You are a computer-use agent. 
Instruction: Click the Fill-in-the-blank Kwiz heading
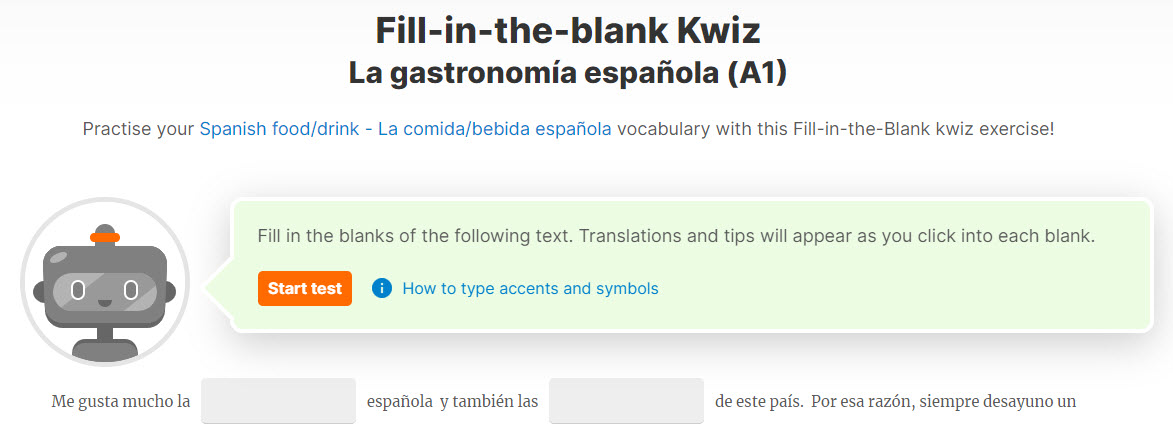coord(568,31)
